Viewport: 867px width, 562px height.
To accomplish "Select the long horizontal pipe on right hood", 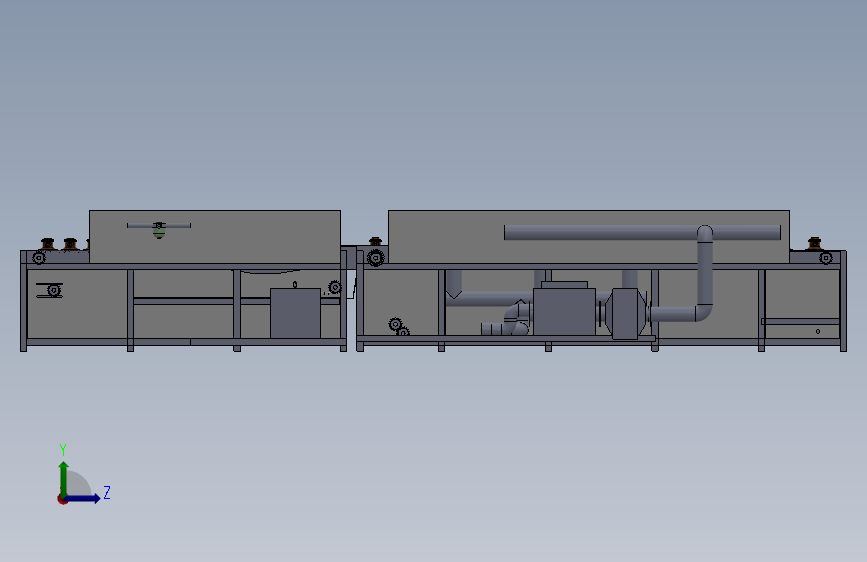I will coord(642,232).
